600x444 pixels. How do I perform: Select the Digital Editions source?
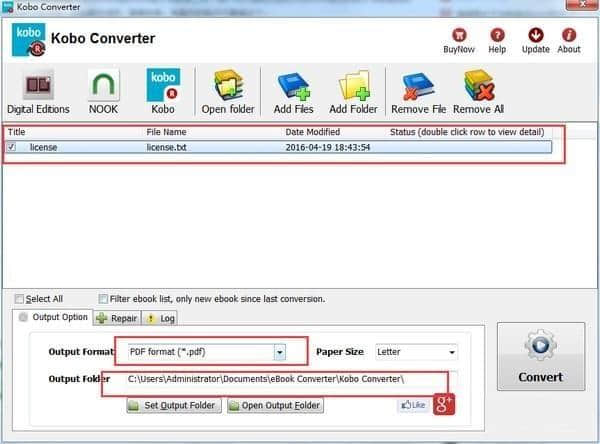[38, 92]
